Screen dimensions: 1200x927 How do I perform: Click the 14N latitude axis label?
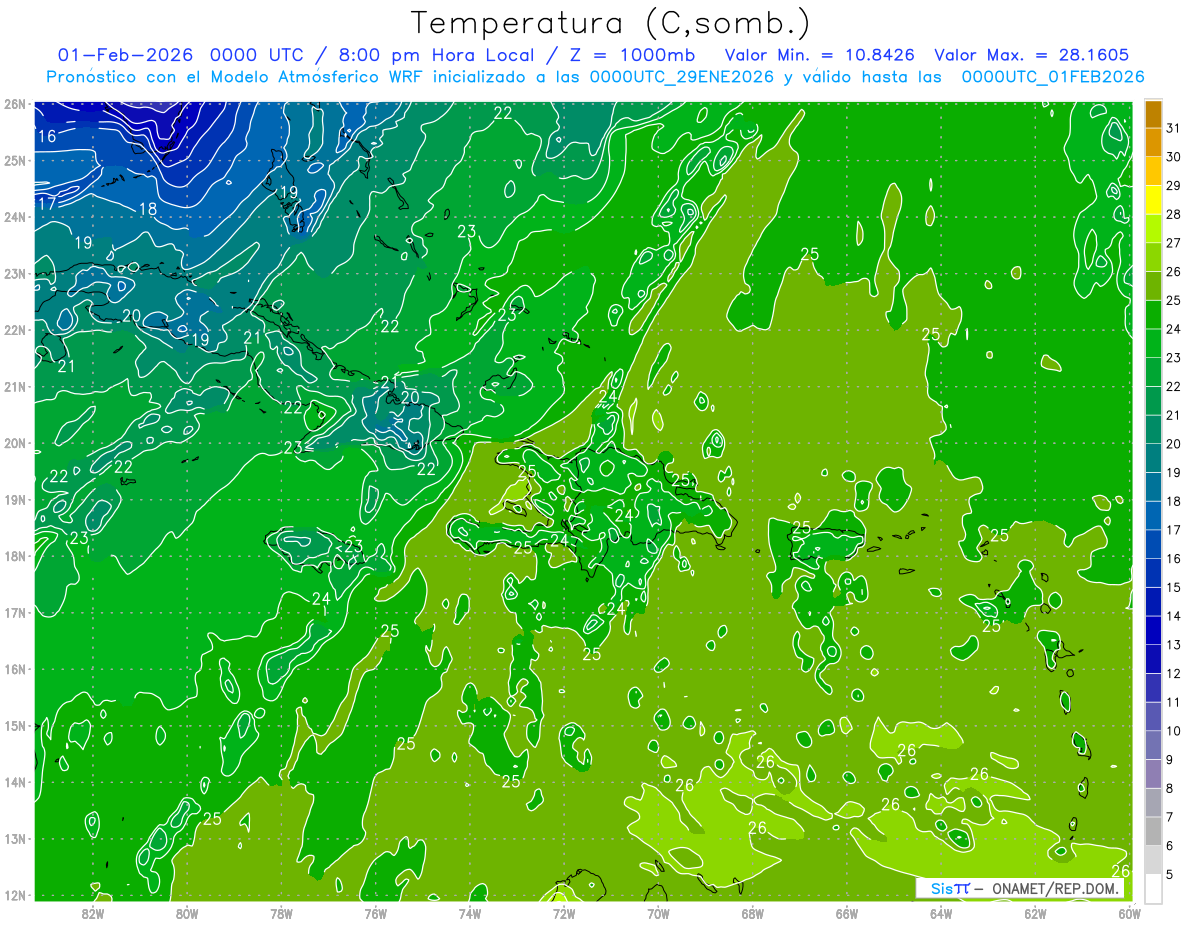coord(15,782)
